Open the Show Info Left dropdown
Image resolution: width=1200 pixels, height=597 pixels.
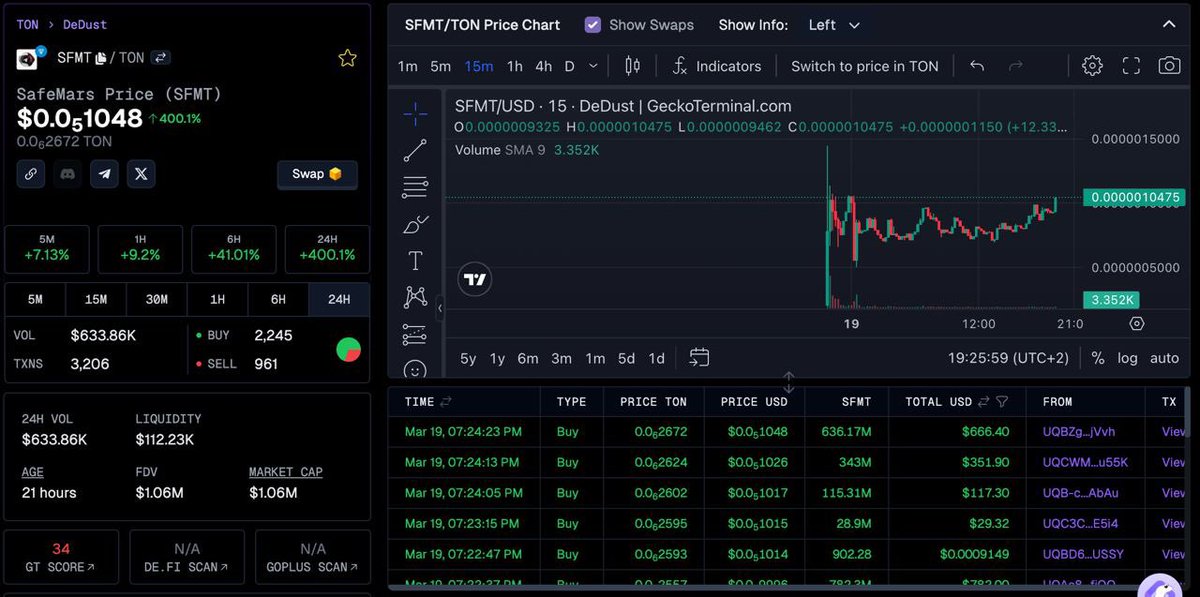point(834,25)
